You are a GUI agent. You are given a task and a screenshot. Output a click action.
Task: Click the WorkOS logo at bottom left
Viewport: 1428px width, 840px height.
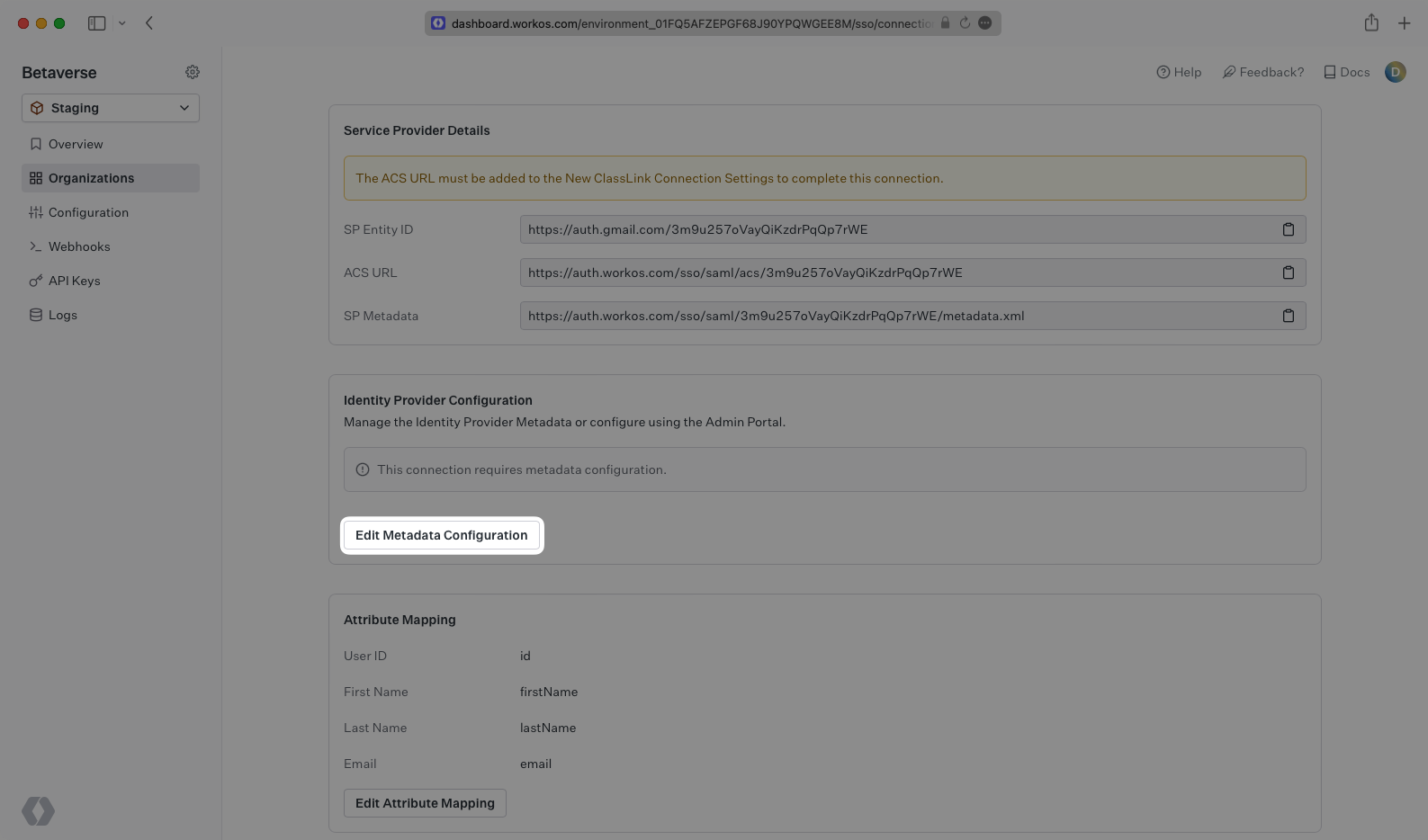click(39, 810)
